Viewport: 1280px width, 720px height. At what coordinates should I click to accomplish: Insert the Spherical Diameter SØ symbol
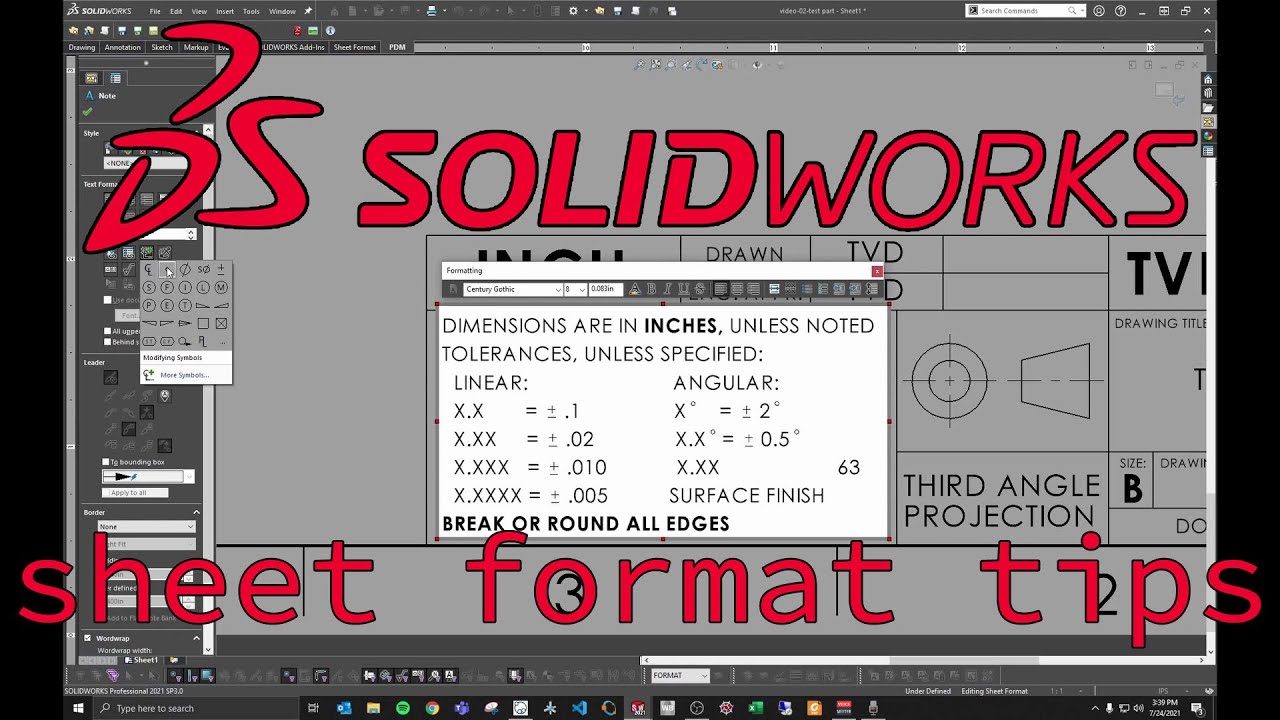[203, 269]
